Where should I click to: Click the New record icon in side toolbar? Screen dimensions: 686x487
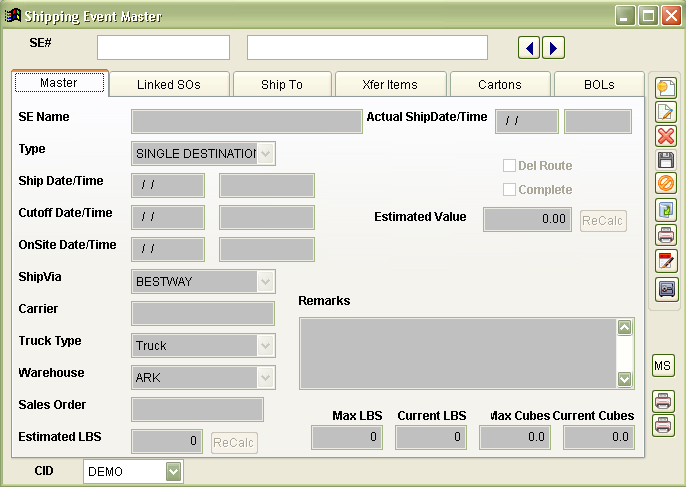coord(666,87)
